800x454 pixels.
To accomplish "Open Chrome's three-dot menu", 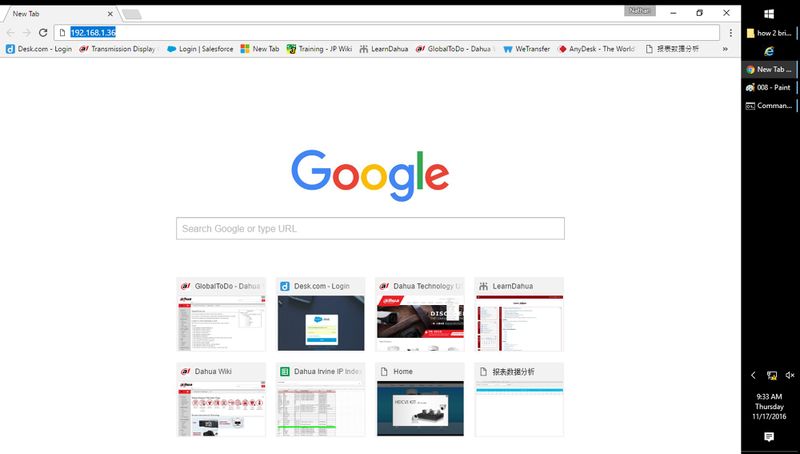I will (x=731, y=33).
